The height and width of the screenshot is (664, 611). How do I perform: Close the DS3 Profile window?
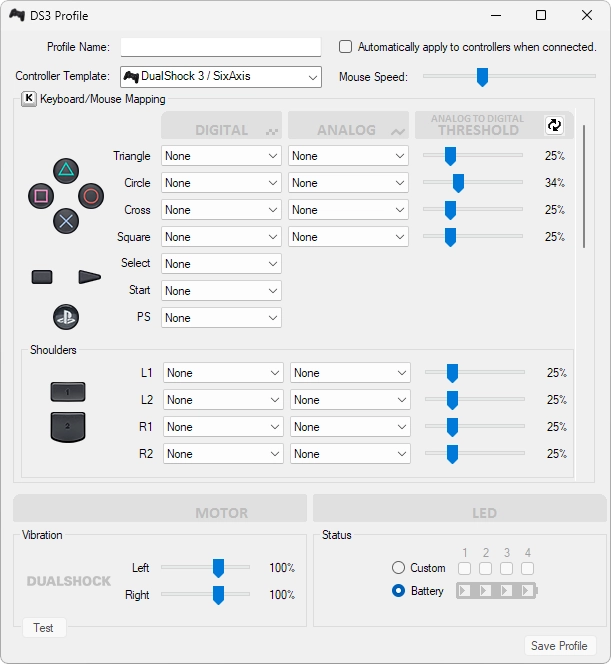tap(587, 15)
